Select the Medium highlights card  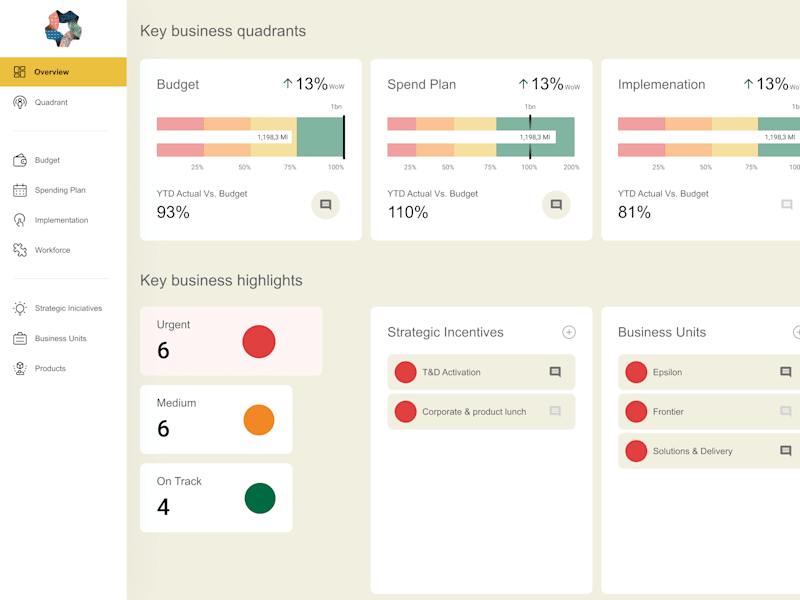pyautogui.click(x=216, y=419)
